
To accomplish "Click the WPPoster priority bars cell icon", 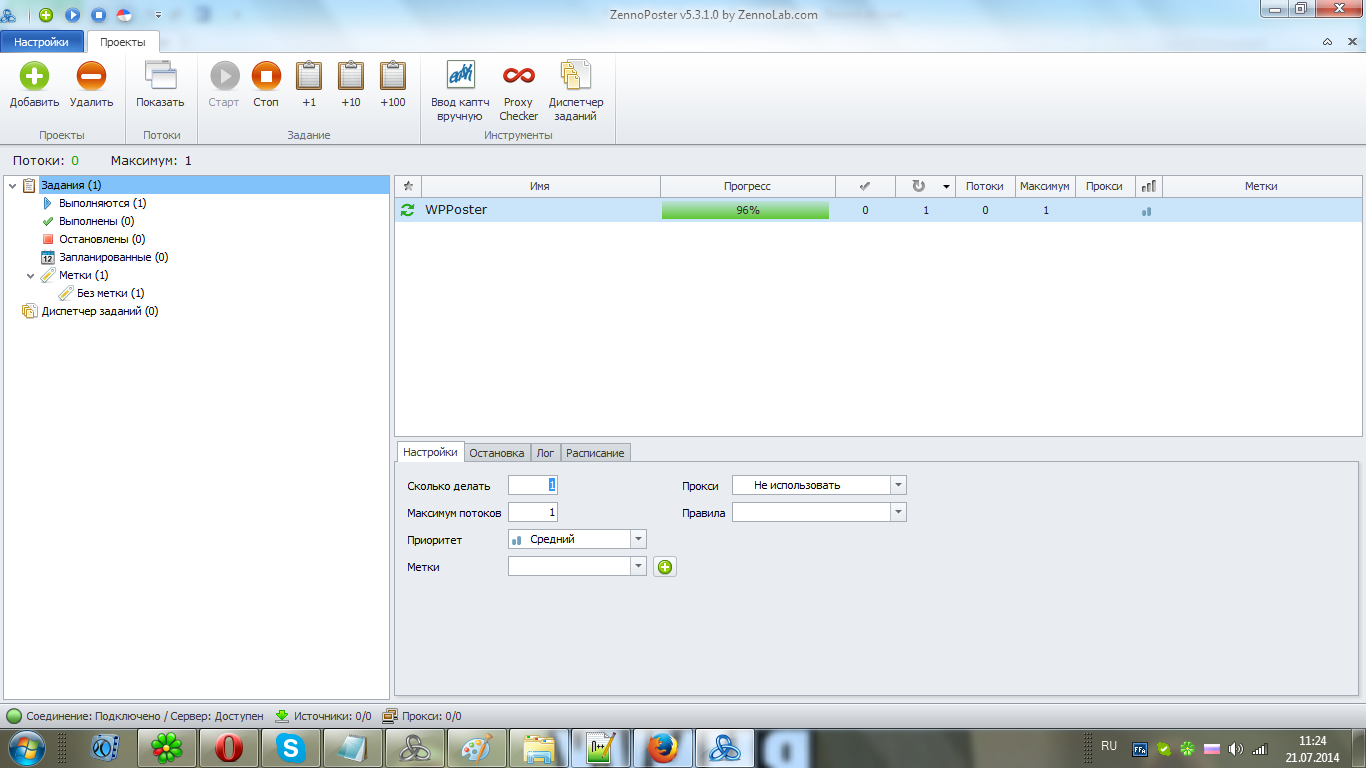I will (1147, 211).
